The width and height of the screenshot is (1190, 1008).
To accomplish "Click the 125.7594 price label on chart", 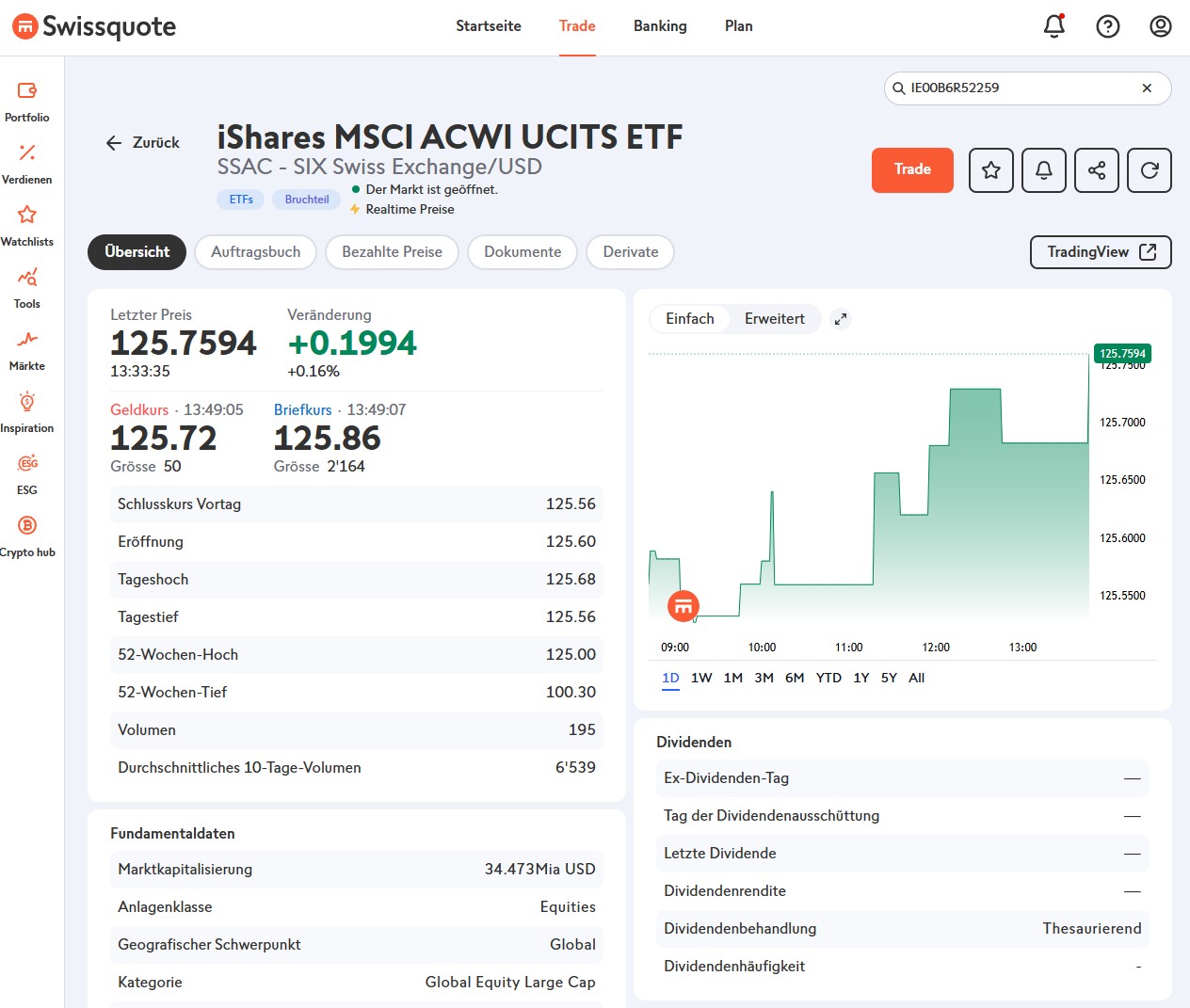I will pyautogui.click(x=1122, y=354).
